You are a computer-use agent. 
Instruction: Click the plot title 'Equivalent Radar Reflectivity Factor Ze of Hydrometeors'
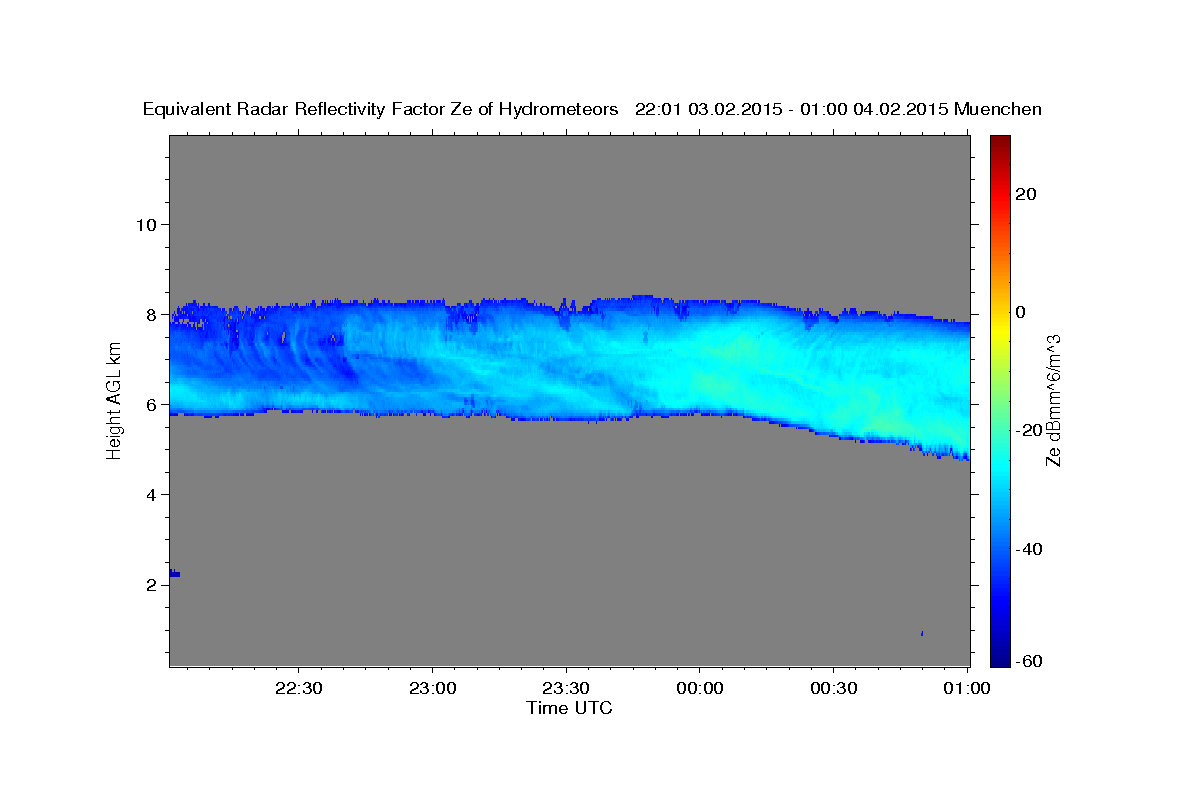click(381, 109)
